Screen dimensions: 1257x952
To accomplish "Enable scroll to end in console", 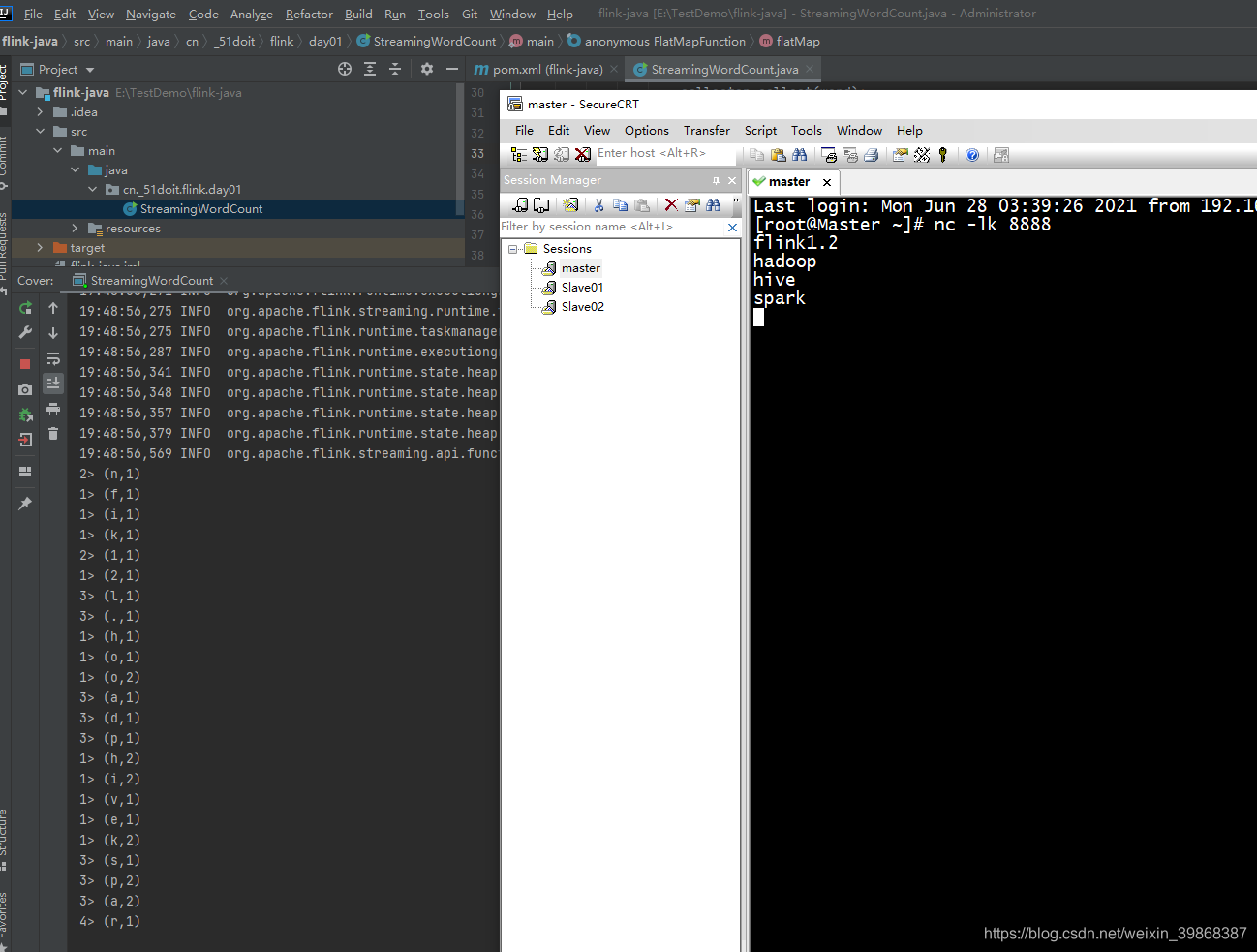I will pyautogui.click(x=53, y=384).
